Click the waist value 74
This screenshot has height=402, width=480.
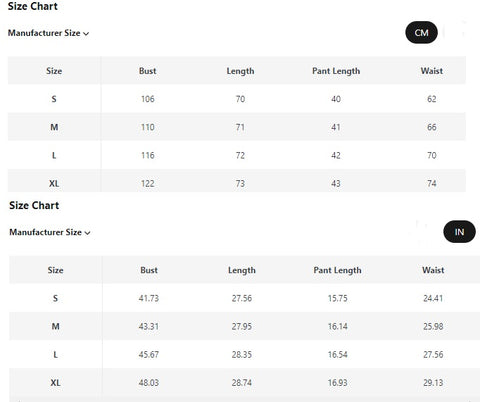point(432,183)
